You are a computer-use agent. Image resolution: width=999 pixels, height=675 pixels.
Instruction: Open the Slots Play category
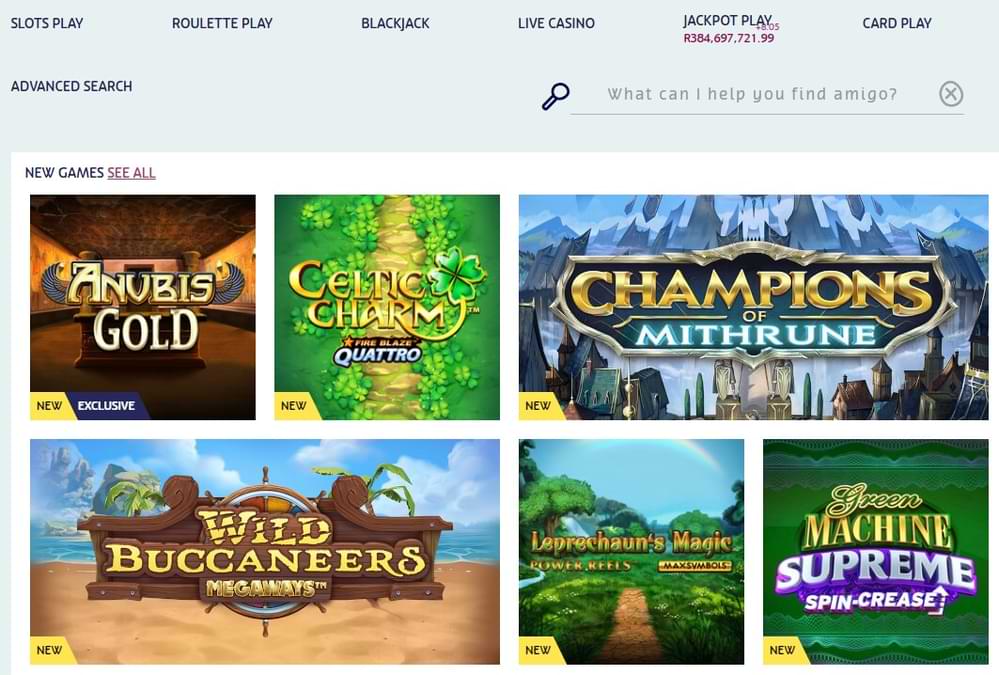(47, 24)
